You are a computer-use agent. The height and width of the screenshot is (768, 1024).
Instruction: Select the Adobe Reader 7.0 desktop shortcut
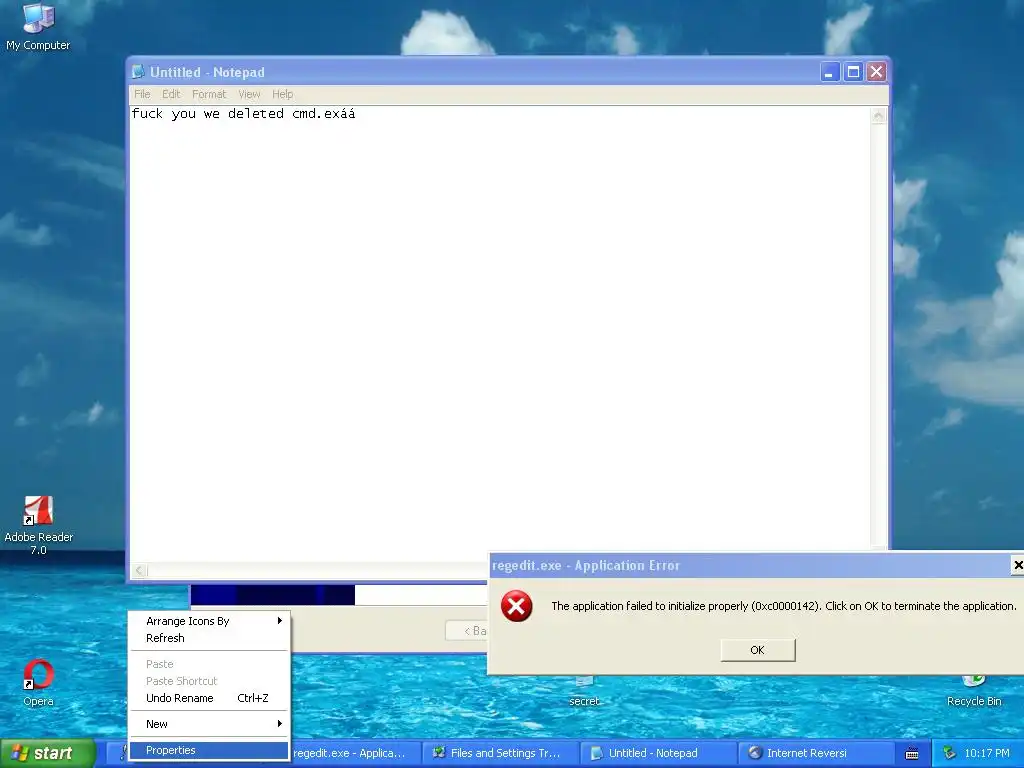39,525
